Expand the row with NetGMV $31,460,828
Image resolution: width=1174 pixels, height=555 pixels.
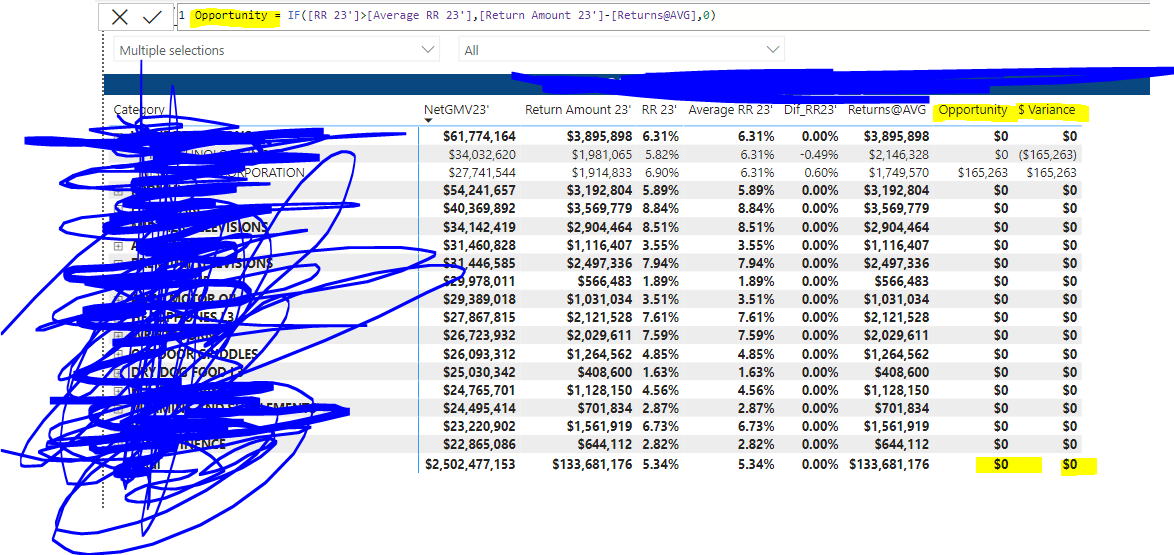[x=118, y=246]
